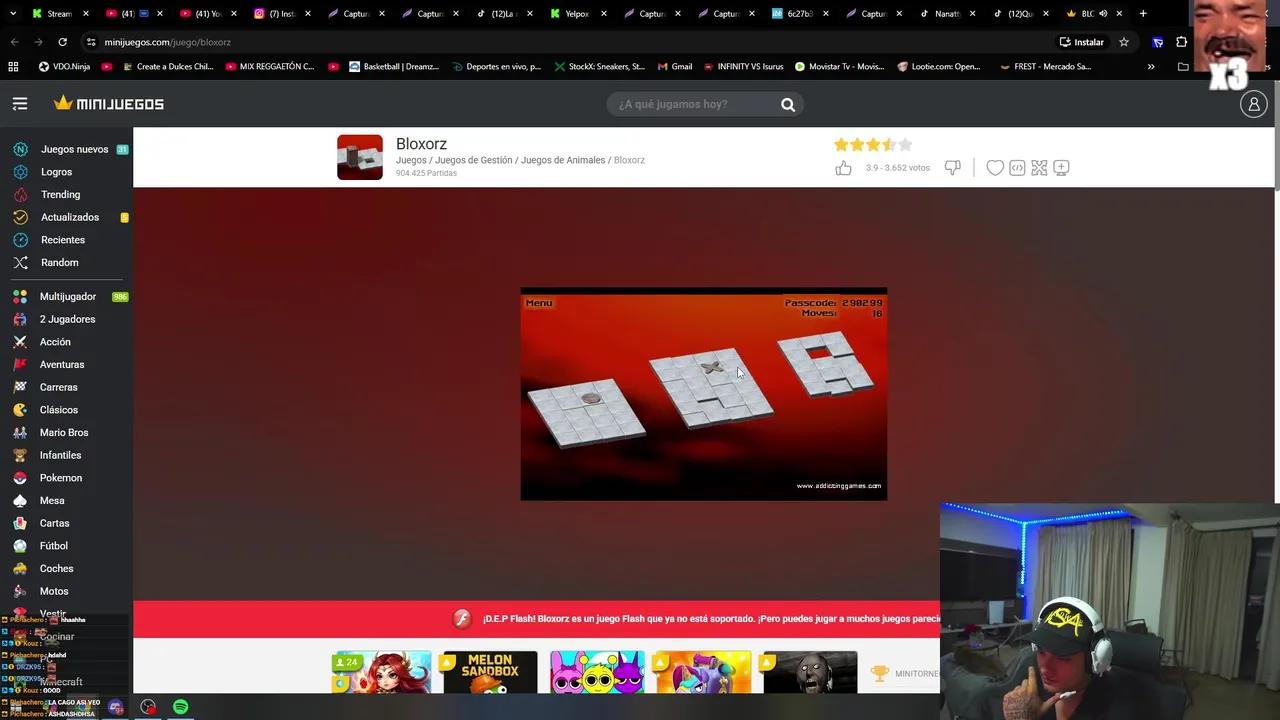Open 2 Jugadores category
The height and width of the screenshot is (720, 1280).
pyautogui.click(x=67, y=319)
